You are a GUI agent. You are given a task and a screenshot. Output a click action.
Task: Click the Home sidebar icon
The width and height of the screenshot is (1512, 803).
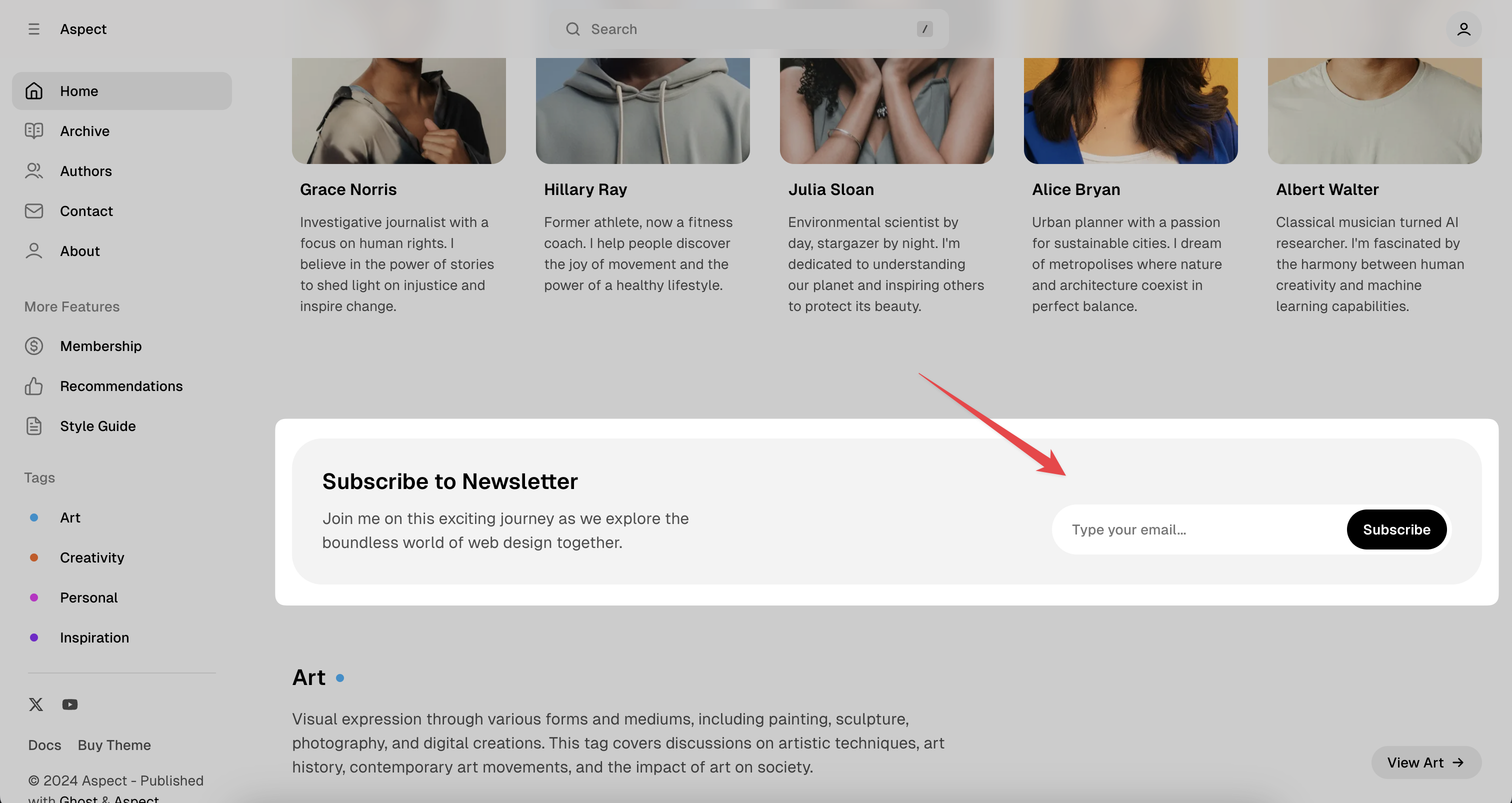click(x=33, y=91)
